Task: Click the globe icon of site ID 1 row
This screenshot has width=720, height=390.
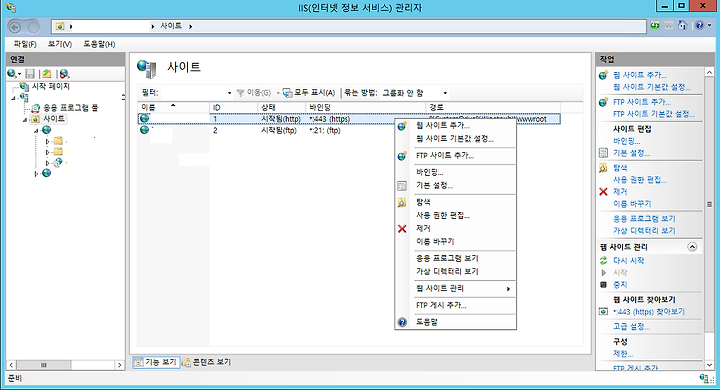Action: (145, 119)
